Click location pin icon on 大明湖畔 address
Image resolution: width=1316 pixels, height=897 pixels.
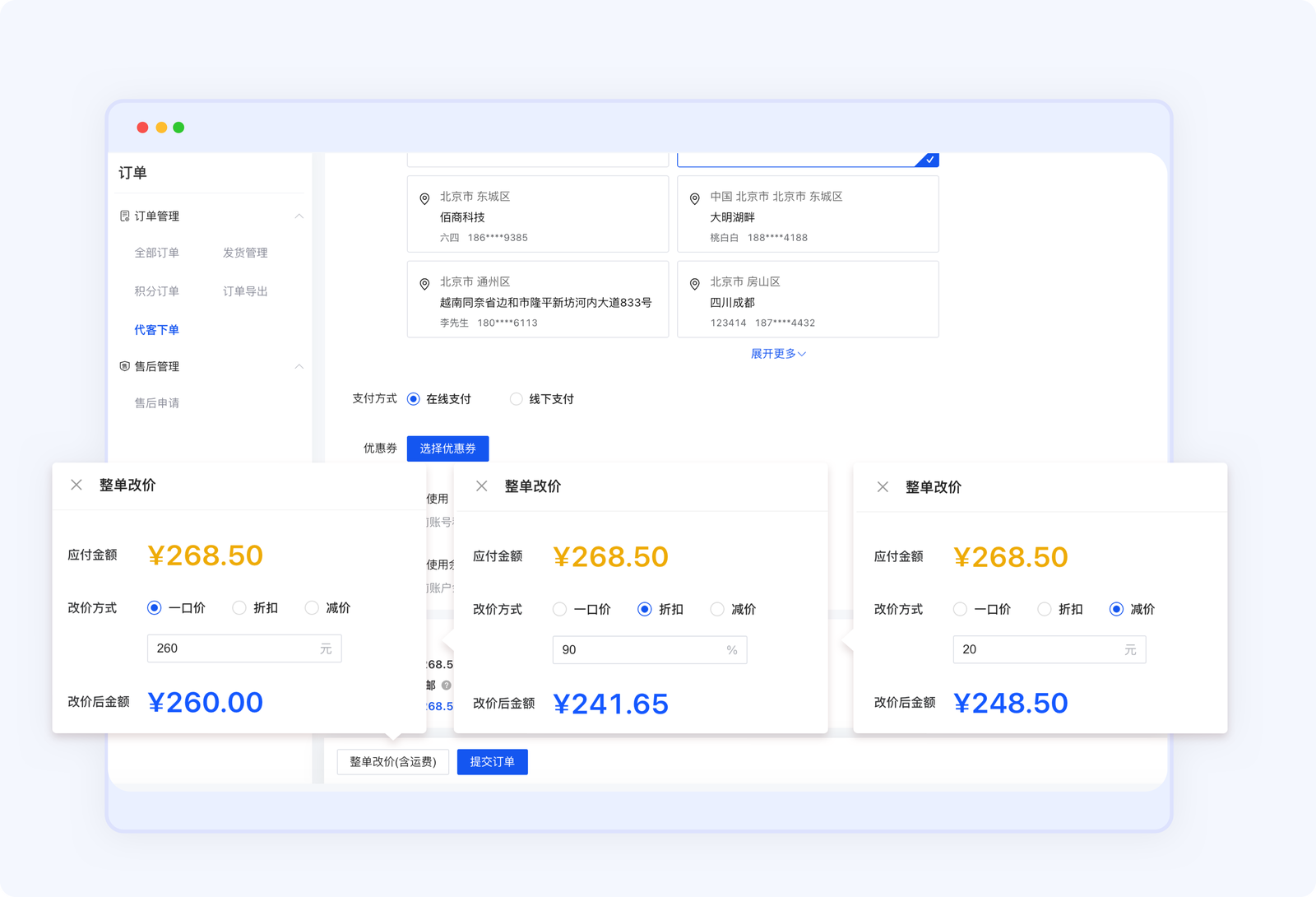695,199
